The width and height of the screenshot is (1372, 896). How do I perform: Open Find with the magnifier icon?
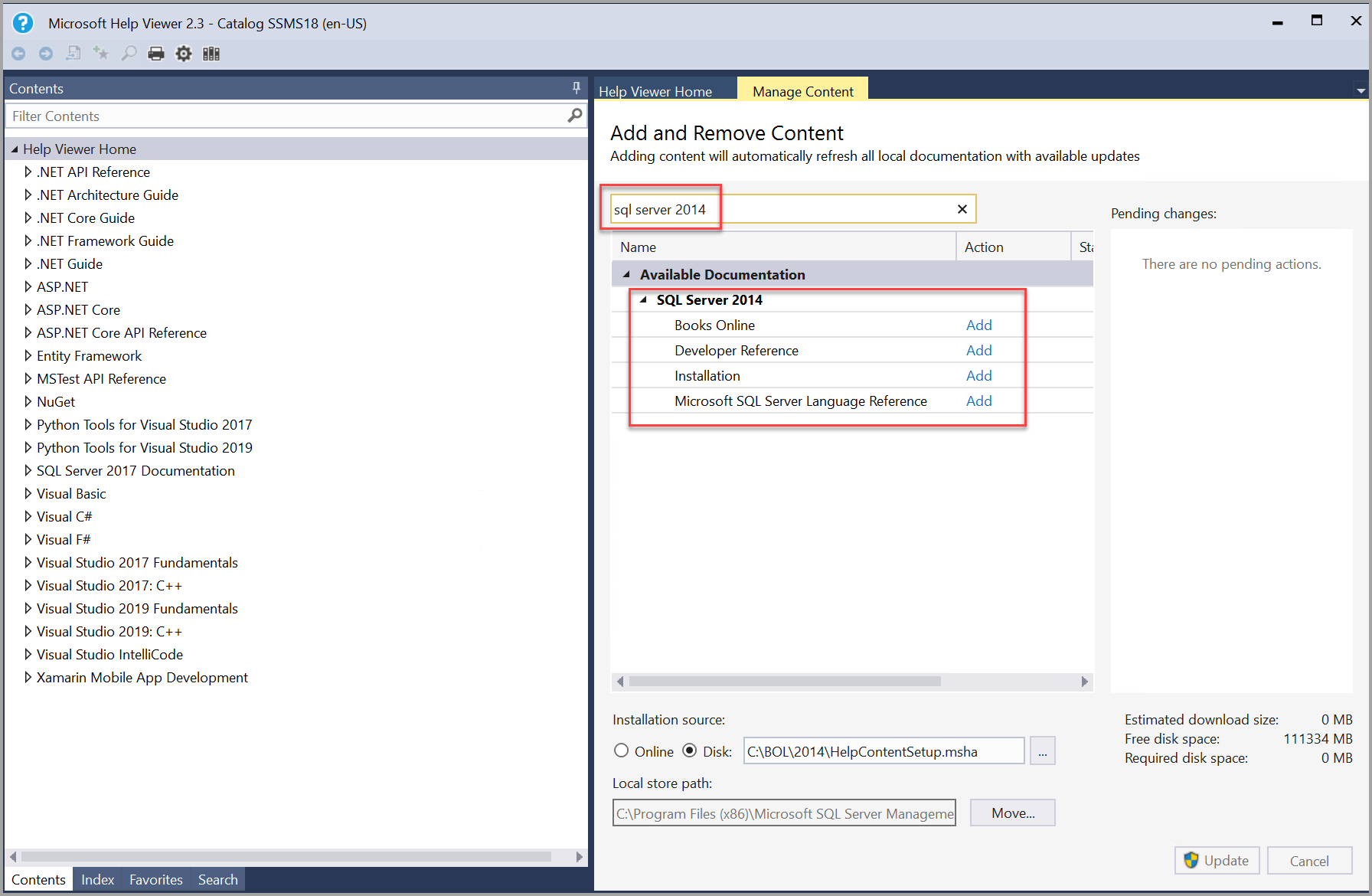coord(128,53)
